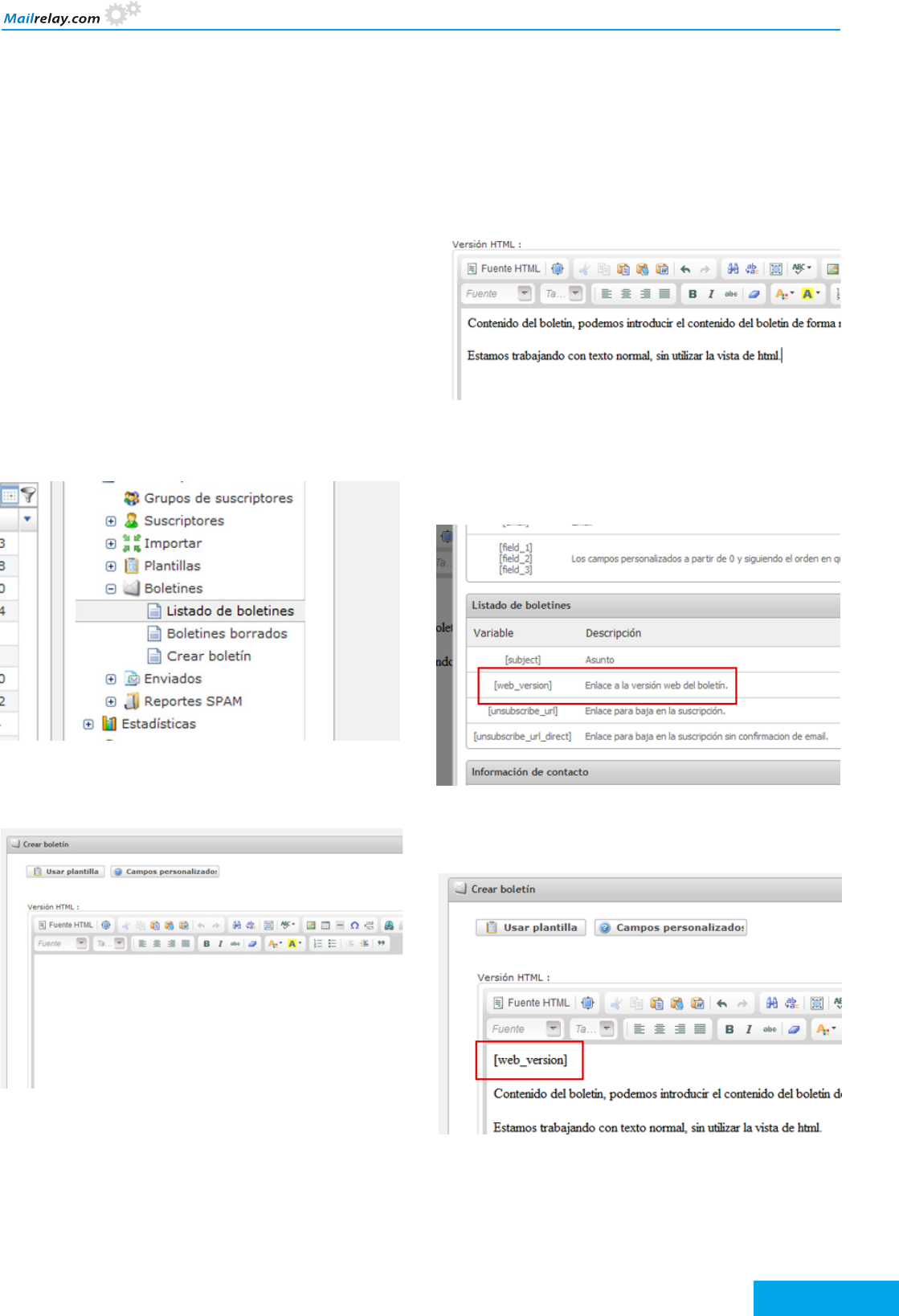Click the funnel filter icon beside the tree

(28, 495)
